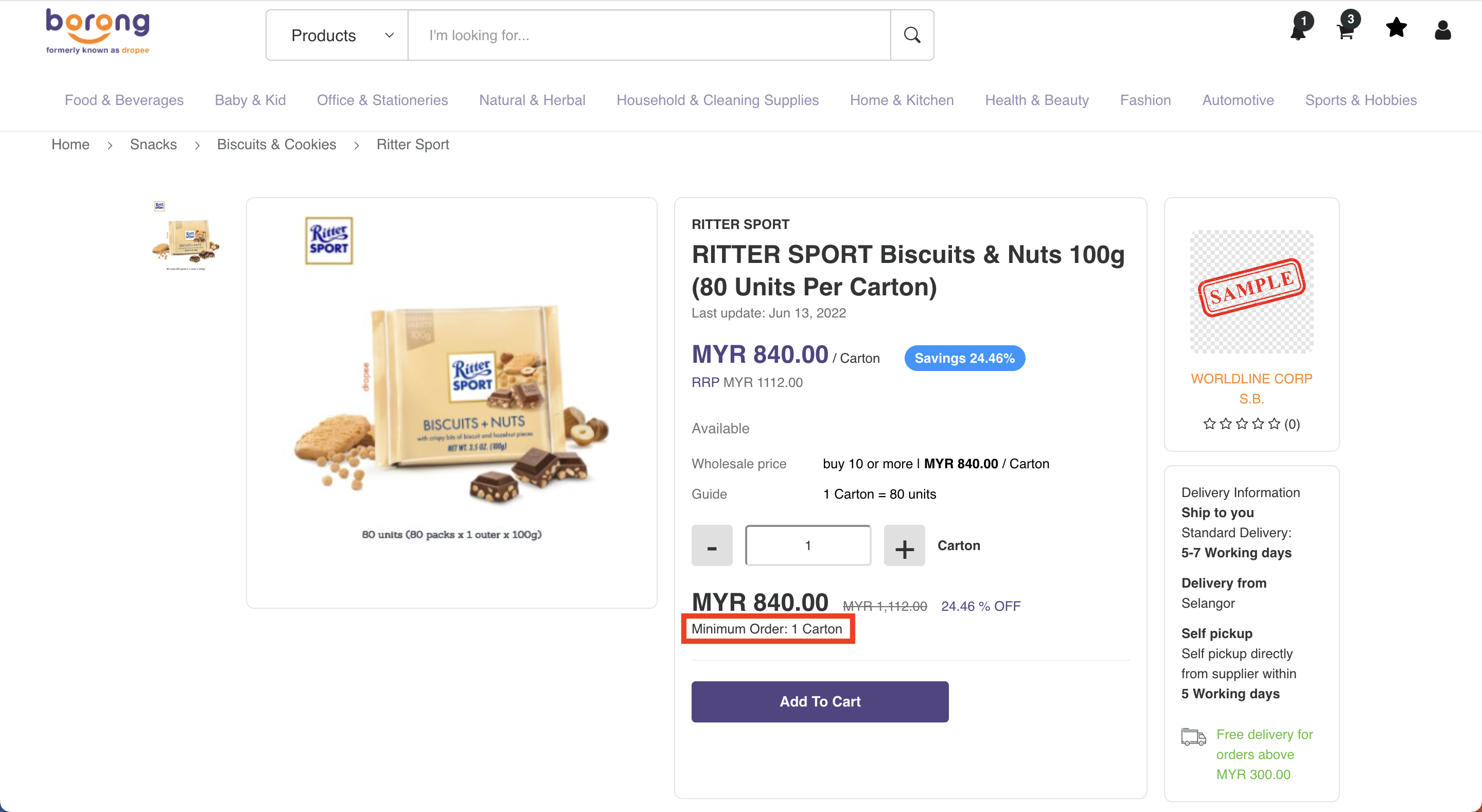Screen dimensions: 1482x812
Task: Open Food & Beverages category menu
Action: pos(124,100)
